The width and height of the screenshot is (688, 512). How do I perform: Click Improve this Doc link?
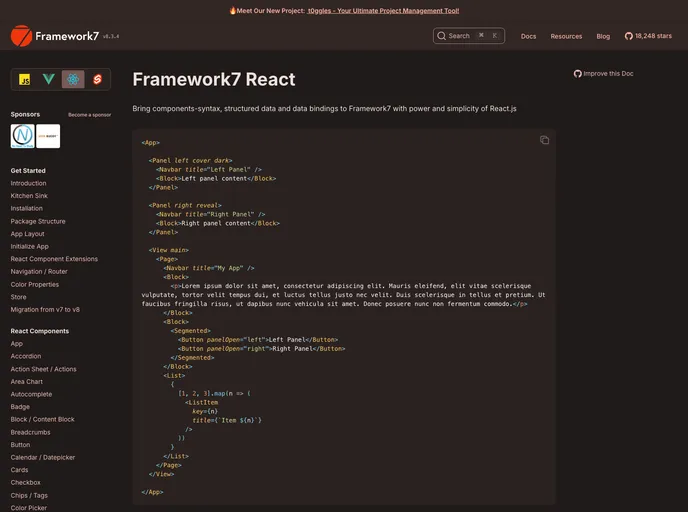tap(603, 74)
